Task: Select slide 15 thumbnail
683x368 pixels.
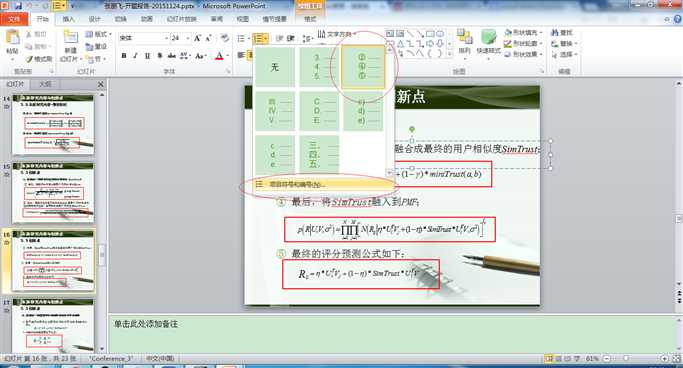Action: (53, 192)
